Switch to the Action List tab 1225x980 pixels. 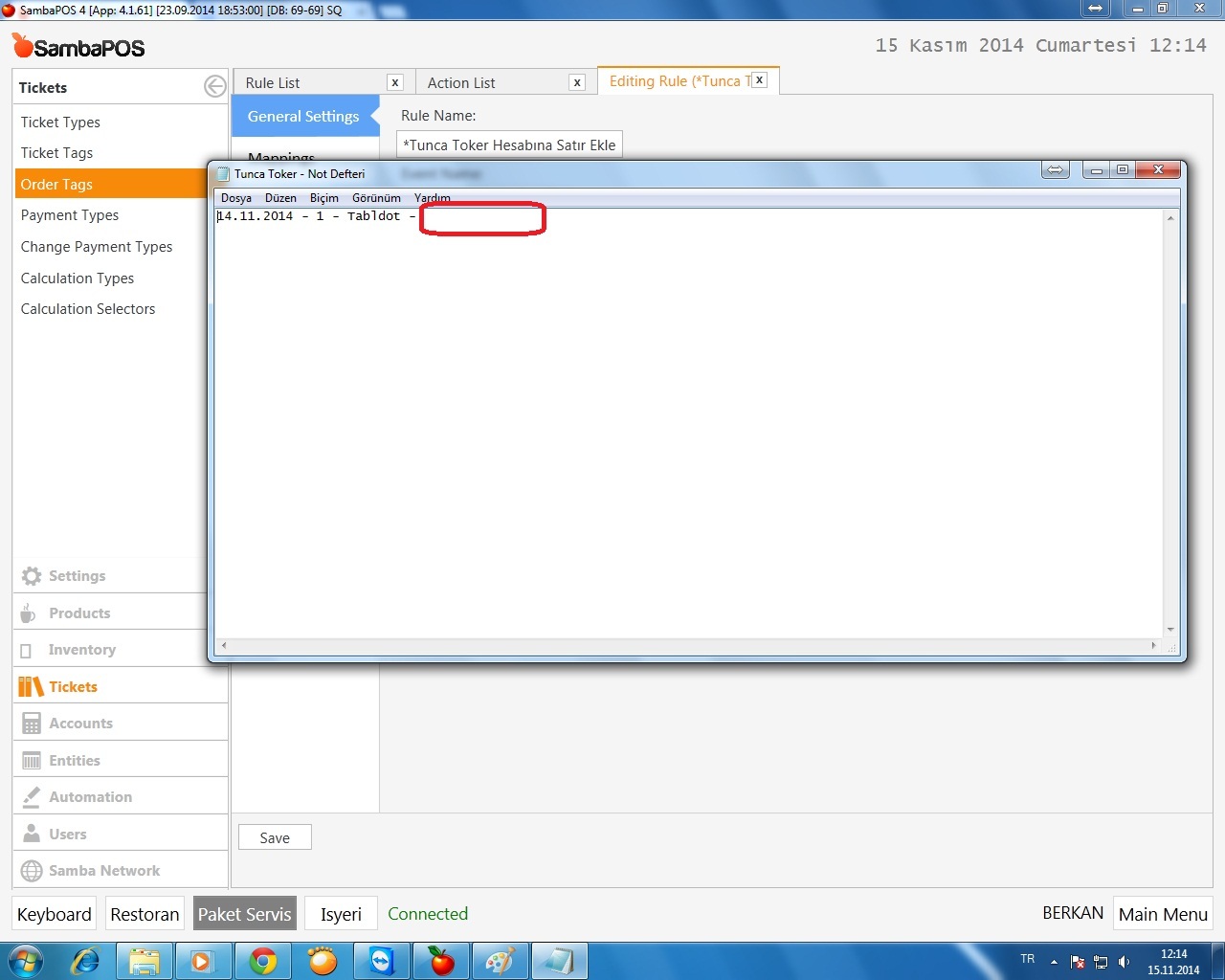coord(460,83)
